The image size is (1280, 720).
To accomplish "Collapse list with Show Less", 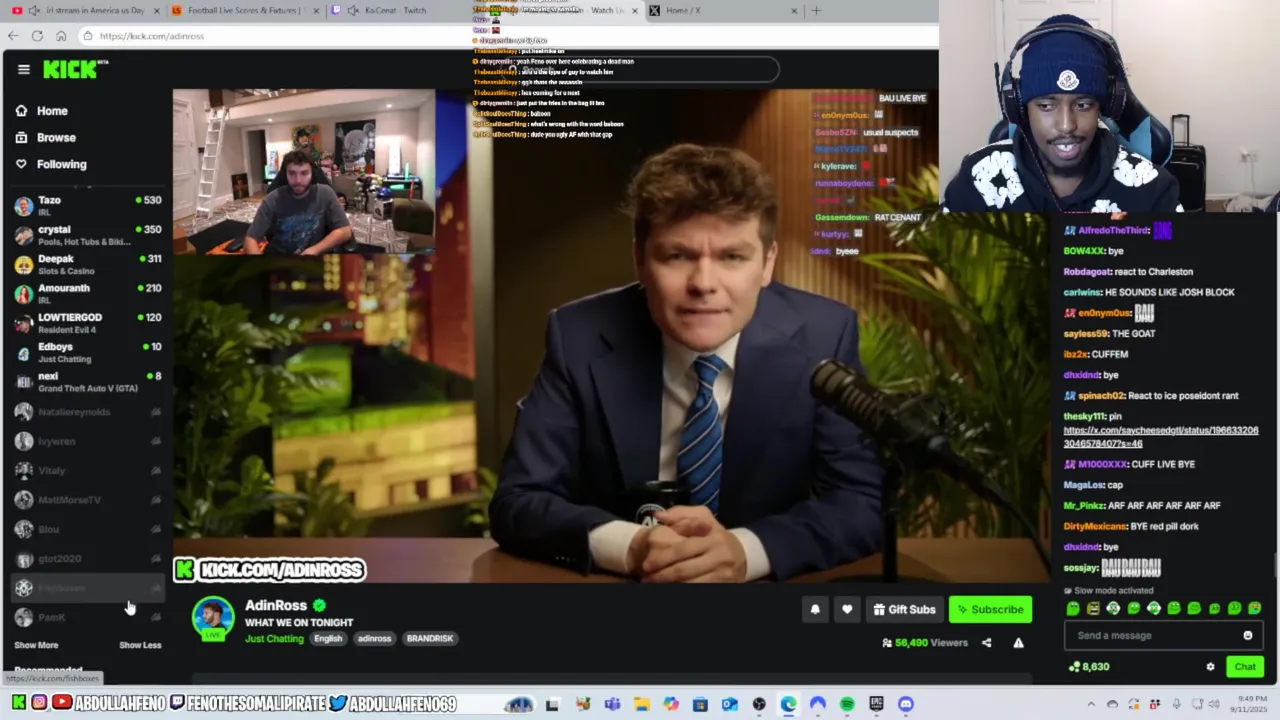I will pos(140,645).
